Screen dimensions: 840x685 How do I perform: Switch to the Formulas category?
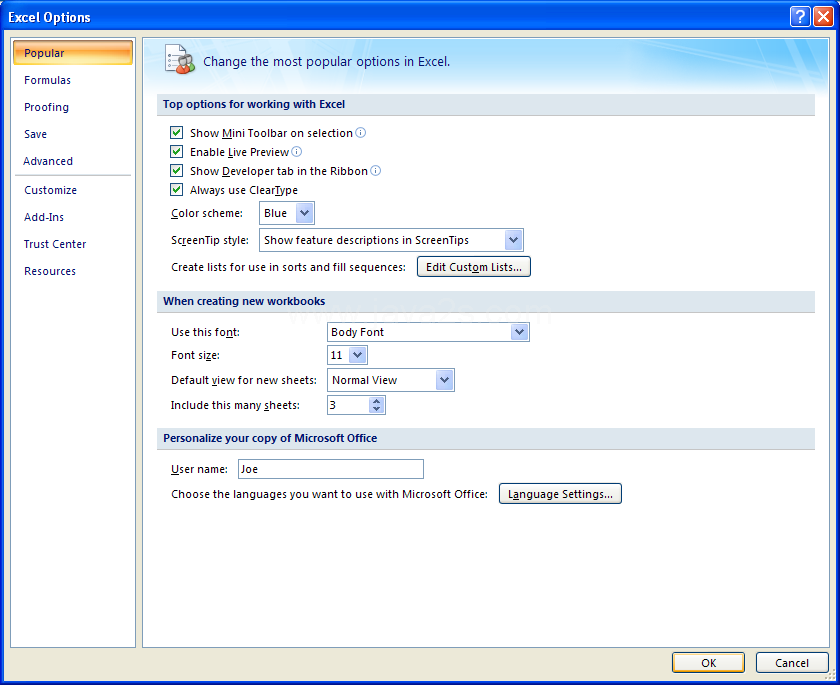(x=73, y=80)
